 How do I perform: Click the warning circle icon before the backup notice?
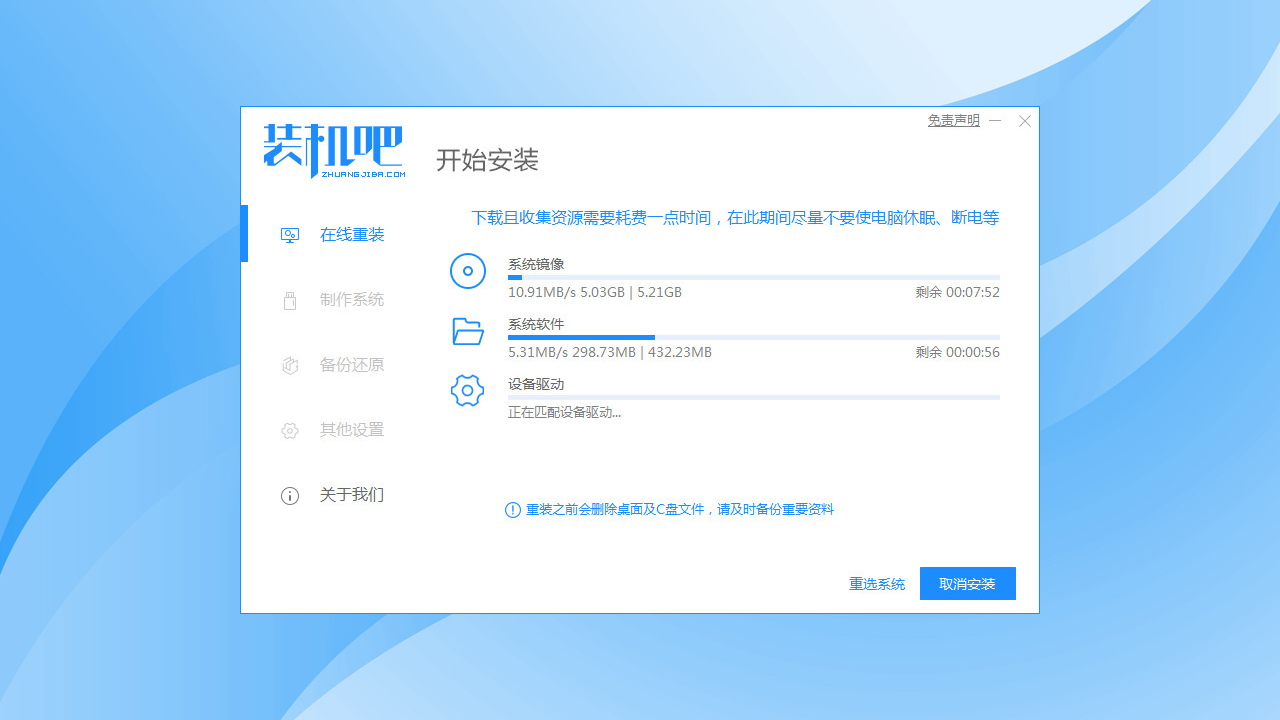[x=513, y=509]
